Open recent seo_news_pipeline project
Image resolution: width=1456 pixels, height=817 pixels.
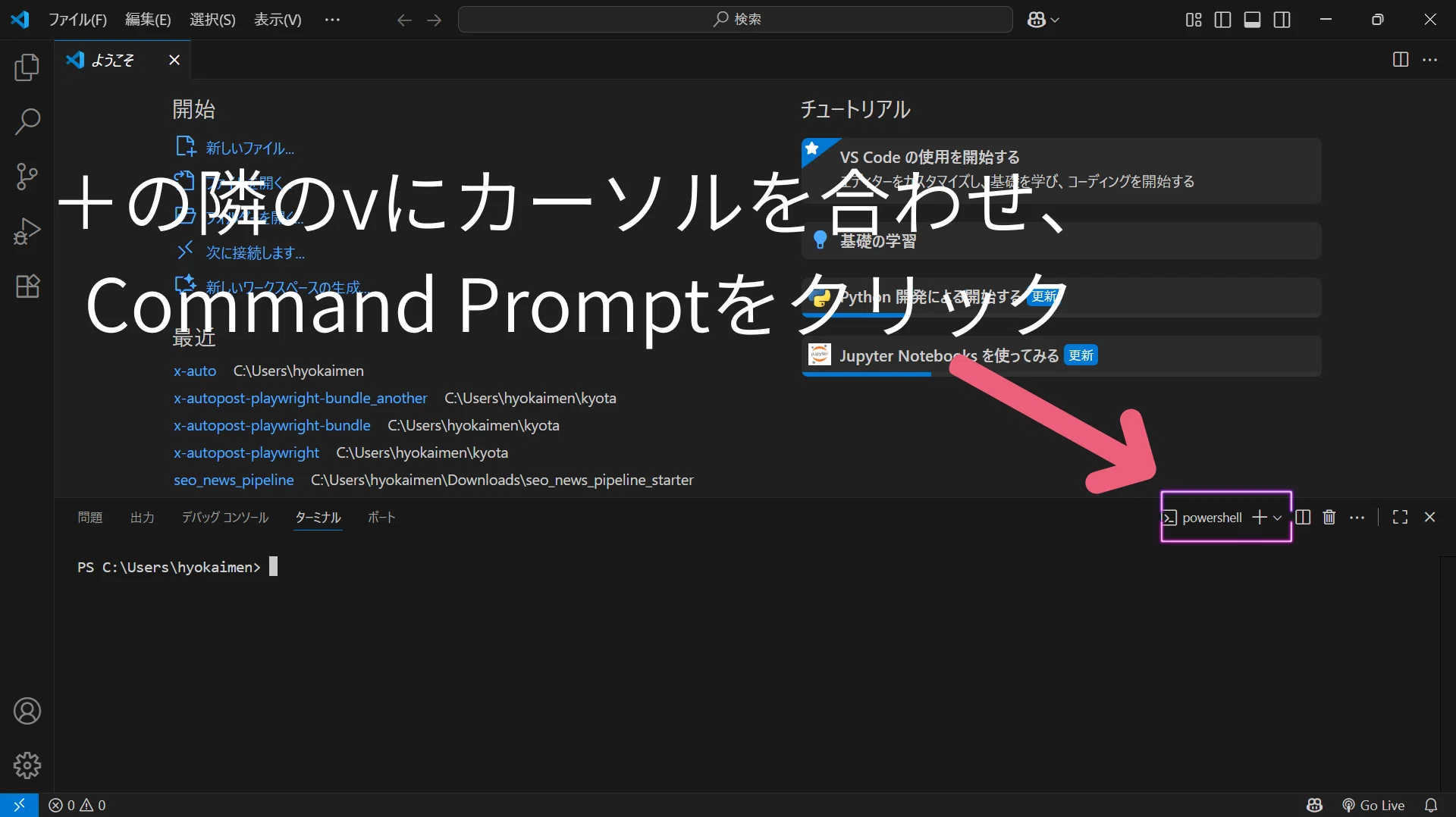[234, 480]
